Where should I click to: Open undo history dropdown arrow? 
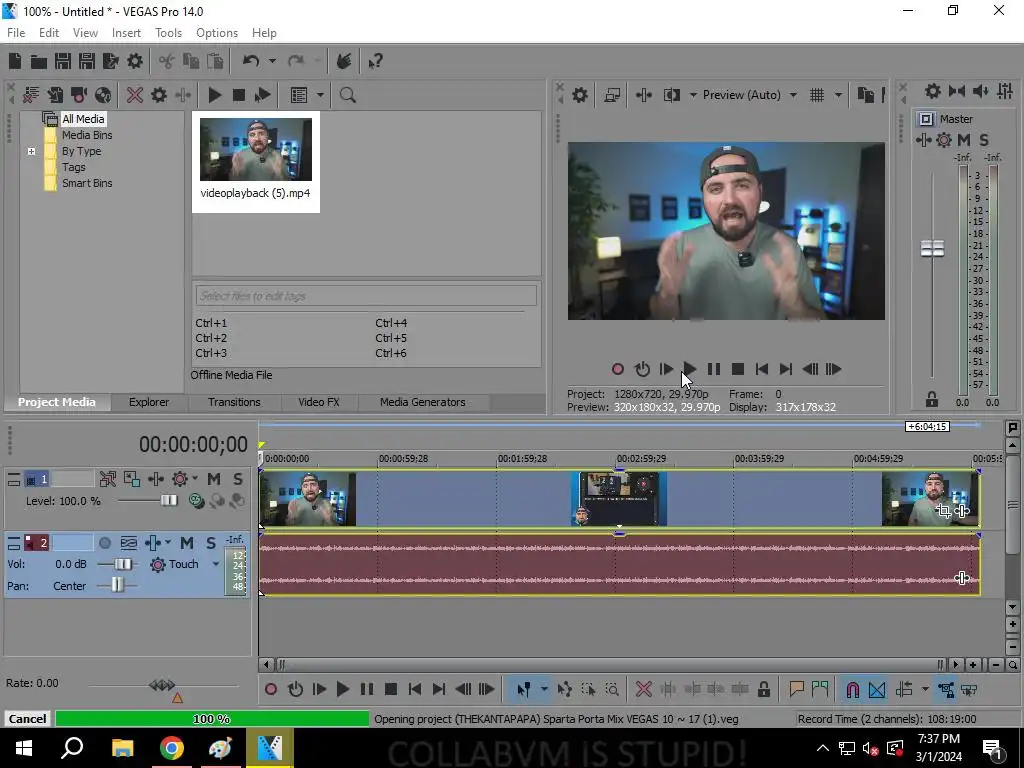coord(272,61)
